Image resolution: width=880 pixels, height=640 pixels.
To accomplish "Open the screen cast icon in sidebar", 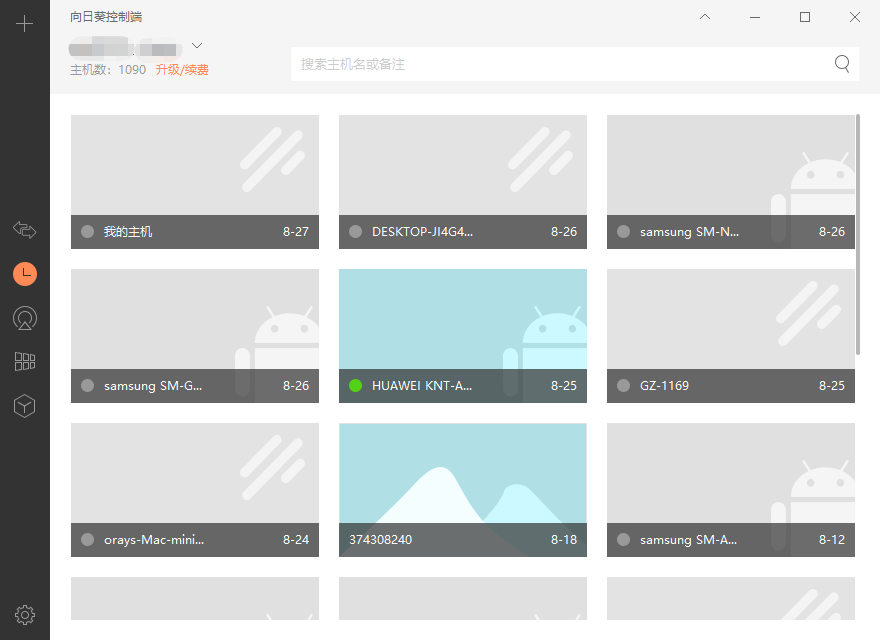I will pos(25,318).
